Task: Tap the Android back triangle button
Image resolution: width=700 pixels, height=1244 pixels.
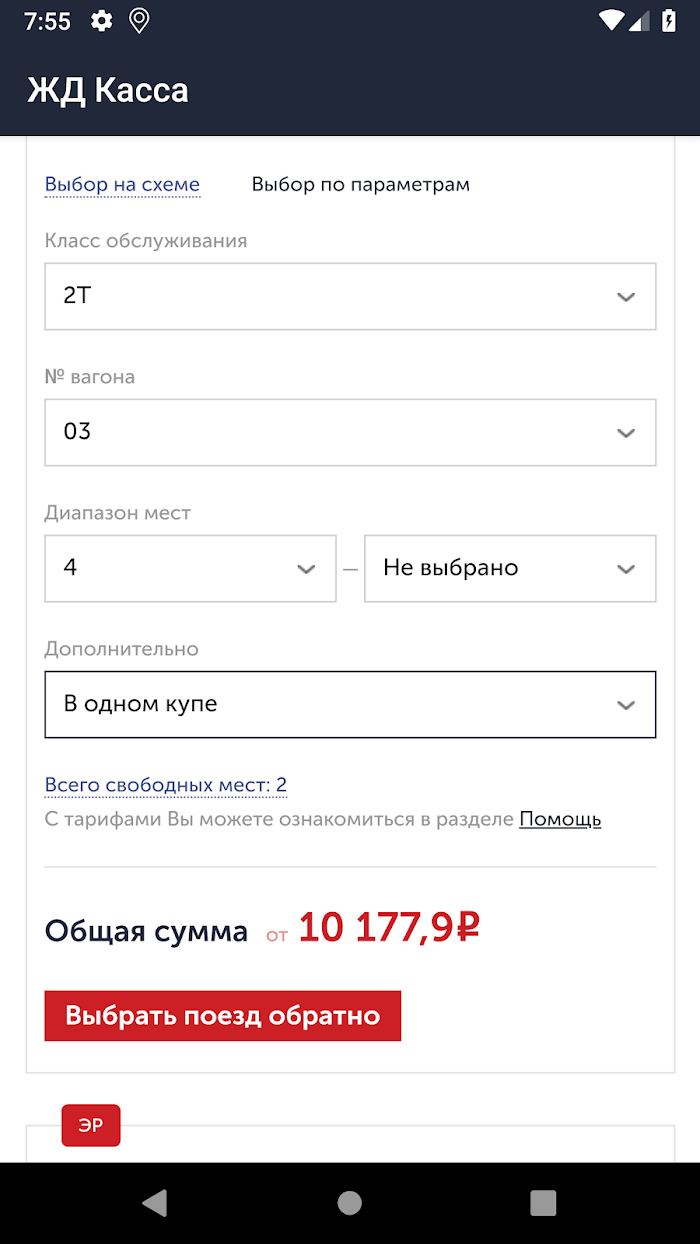Action: tap(154, 1203)
